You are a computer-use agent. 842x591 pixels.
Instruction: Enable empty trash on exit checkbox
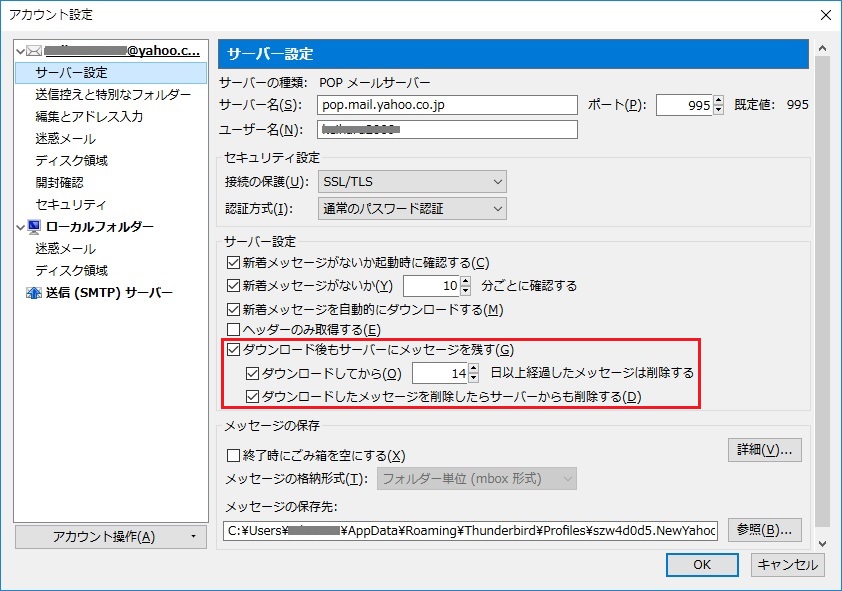[x=234, y=455]
